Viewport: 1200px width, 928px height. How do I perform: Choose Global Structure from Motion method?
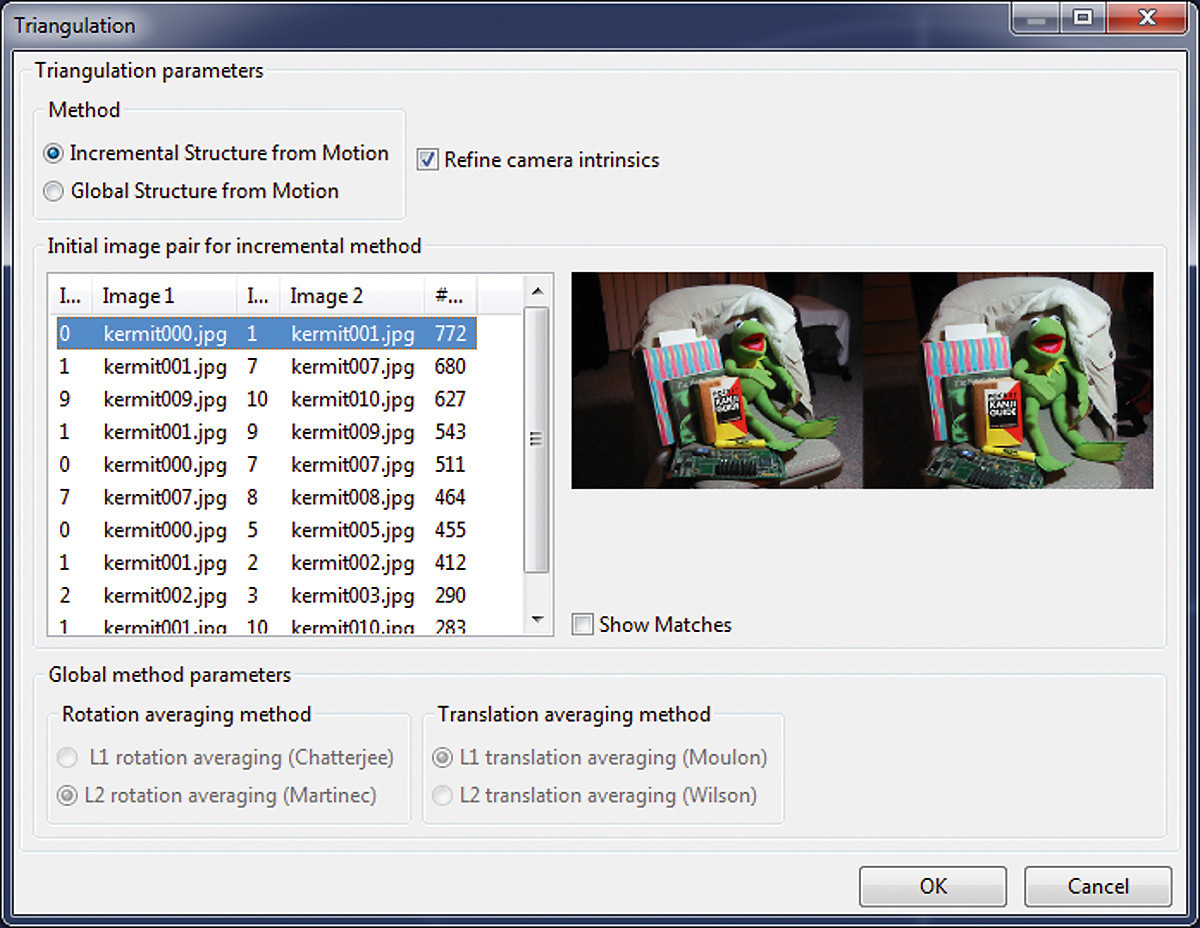(x=54, y=191)
